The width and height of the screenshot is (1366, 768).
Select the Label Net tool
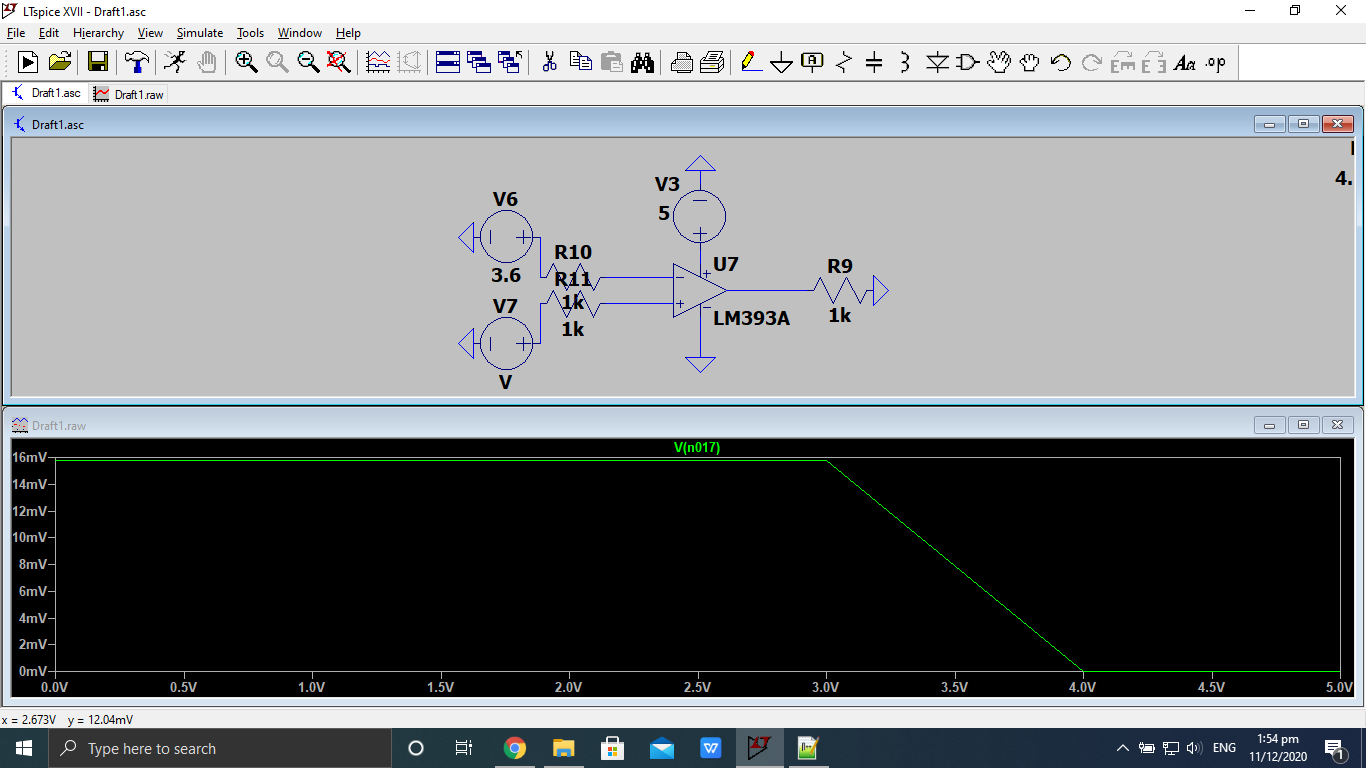(x=813, y=62)
